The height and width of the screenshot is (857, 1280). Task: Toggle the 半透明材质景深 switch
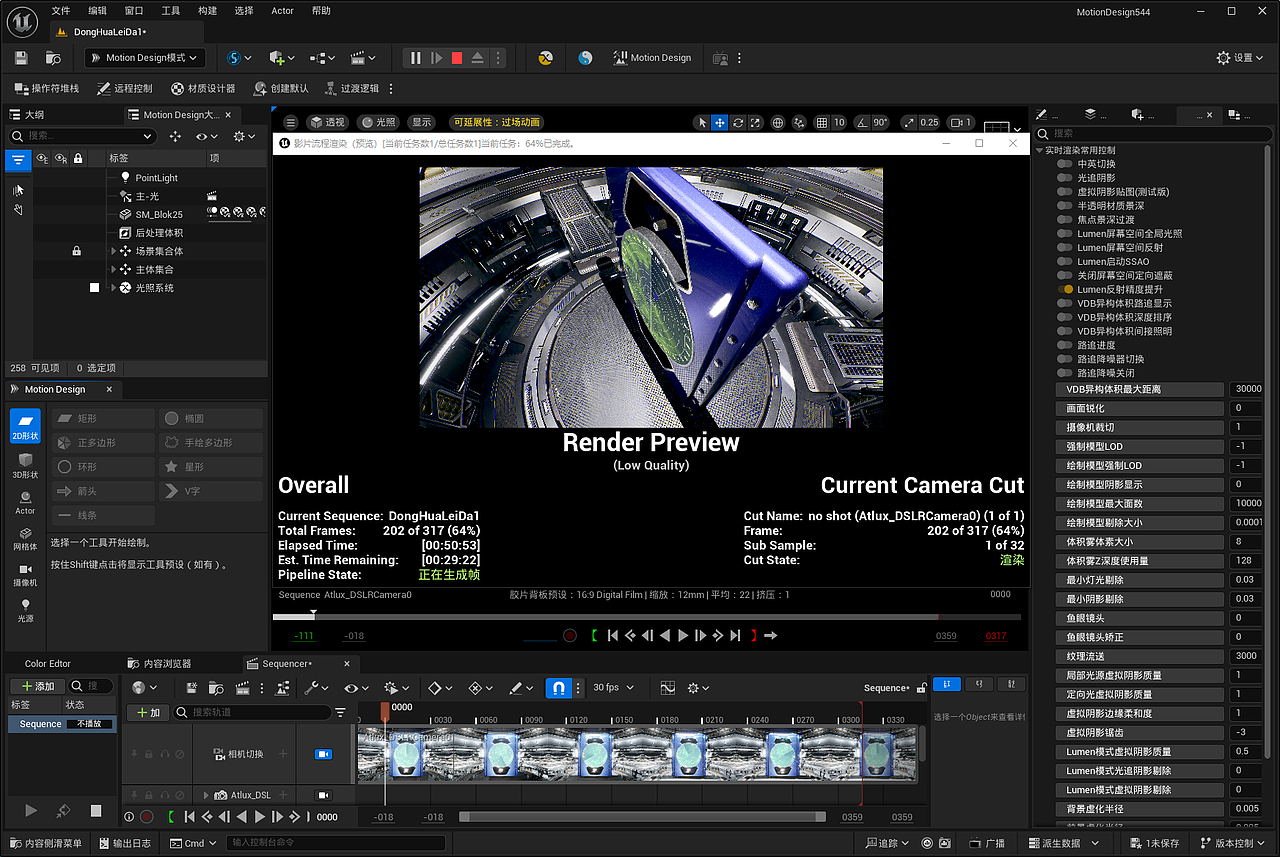[1065, 206]
